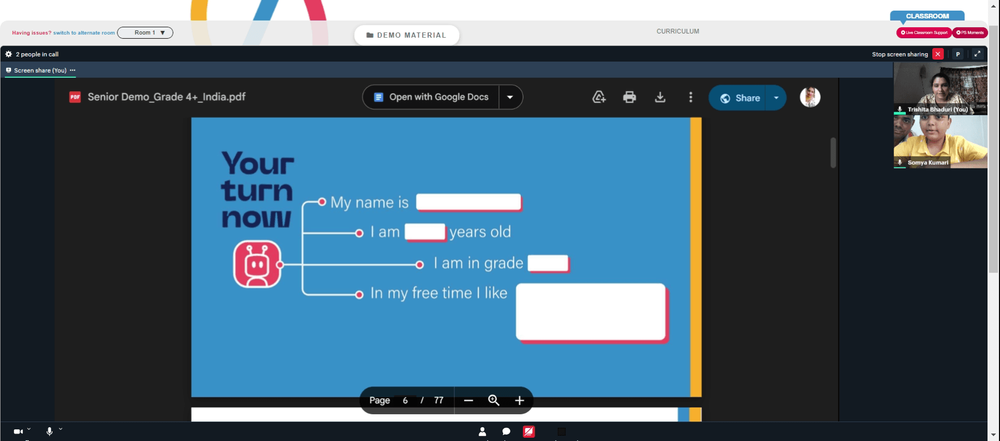Open More actions three-dot menu

(690, 97)
